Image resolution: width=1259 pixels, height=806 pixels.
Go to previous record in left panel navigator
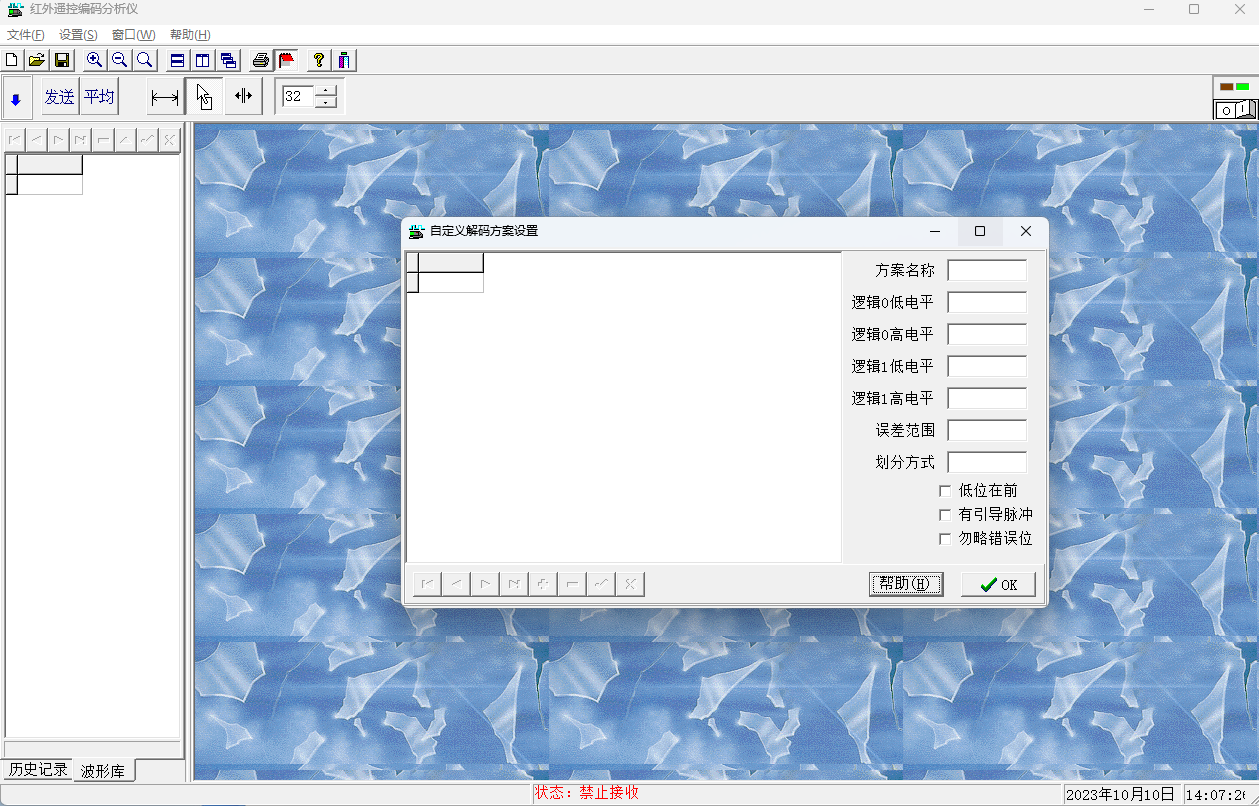37,140
